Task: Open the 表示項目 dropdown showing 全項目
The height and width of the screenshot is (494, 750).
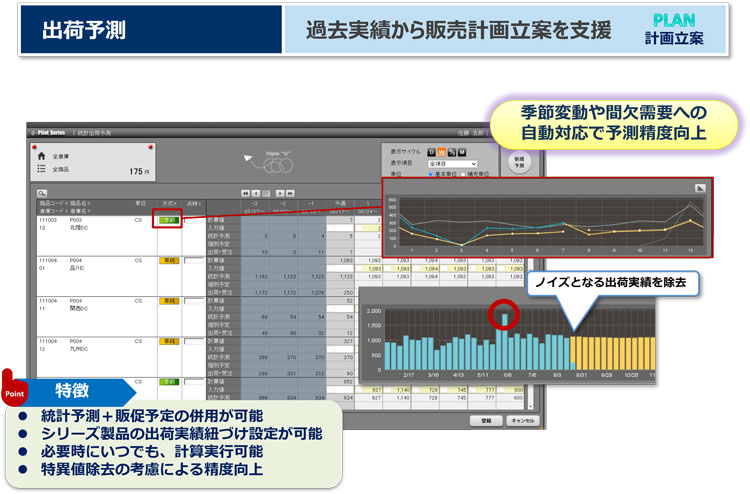Action: (x=452, y=164)
